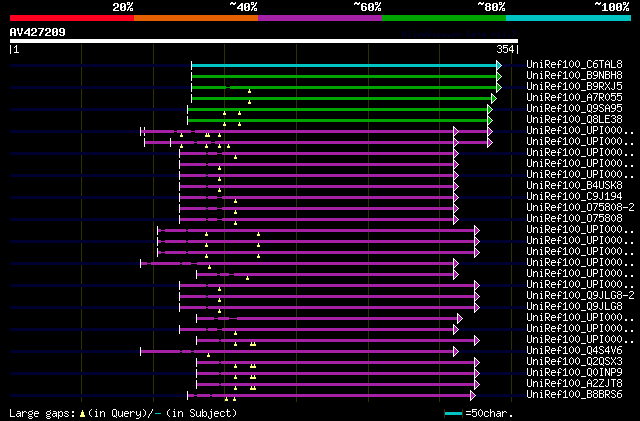Open the UniRef100_Q0INP9 hit label

(574, 372)
